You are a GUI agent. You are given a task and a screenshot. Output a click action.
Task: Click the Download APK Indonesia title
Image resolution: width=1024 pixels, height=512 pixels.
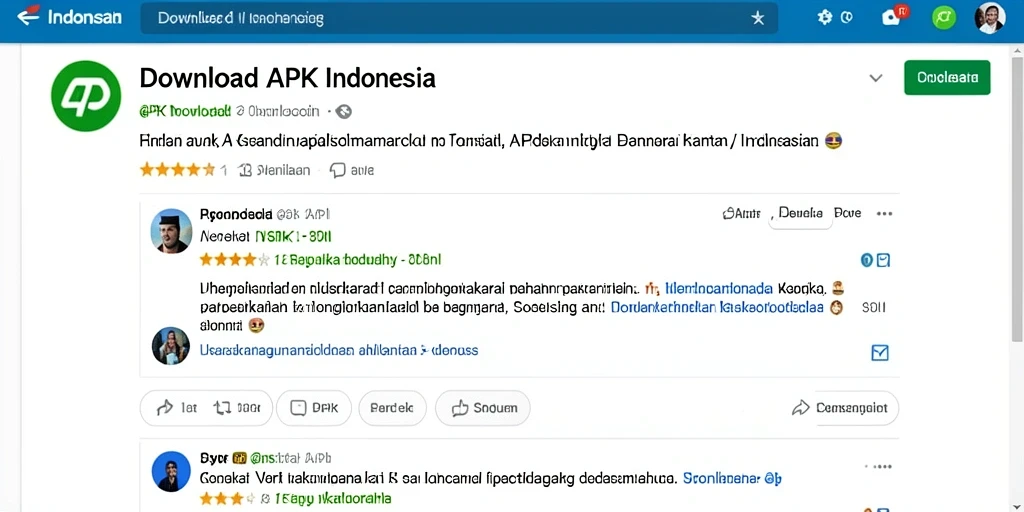coord(287,78)
